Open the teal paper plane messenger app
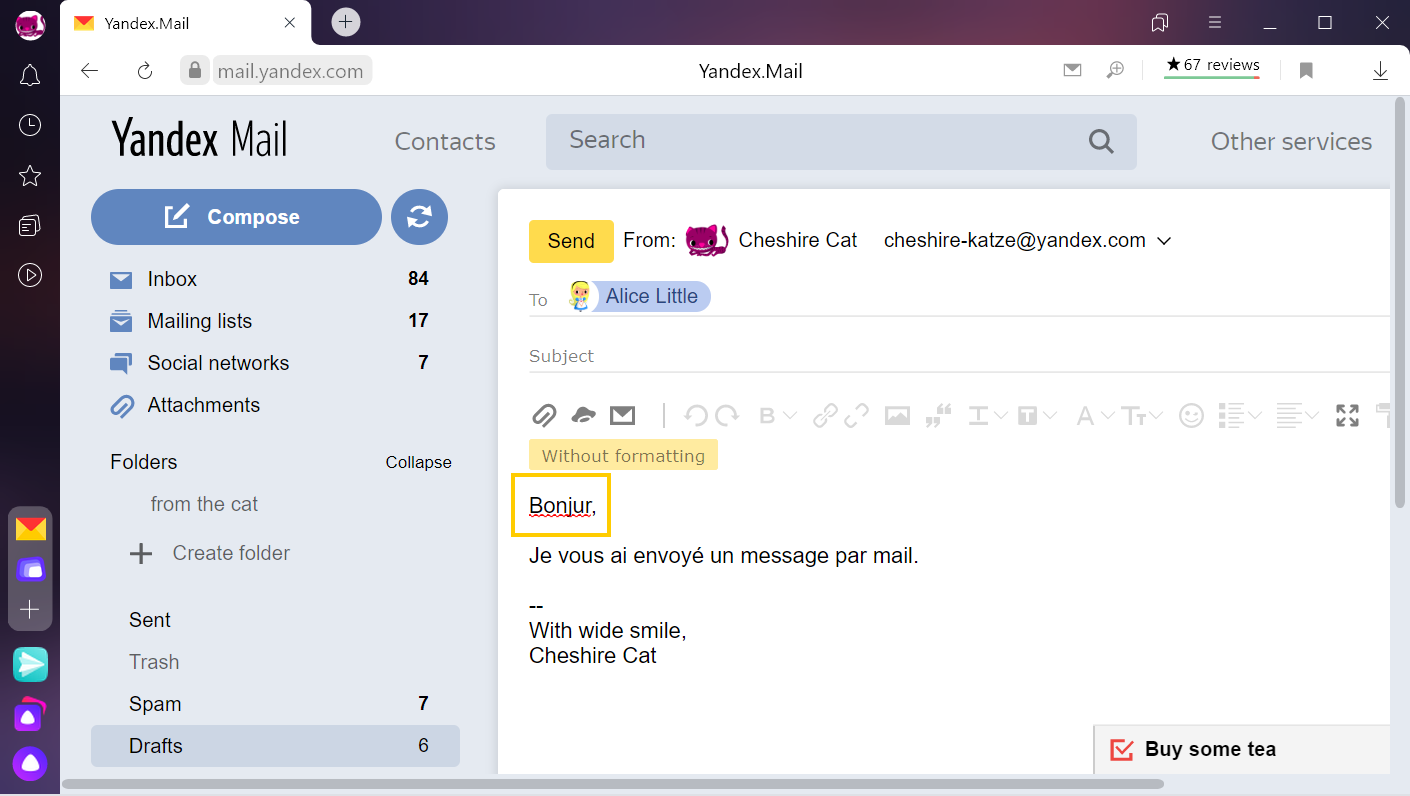 coord(30,664)
